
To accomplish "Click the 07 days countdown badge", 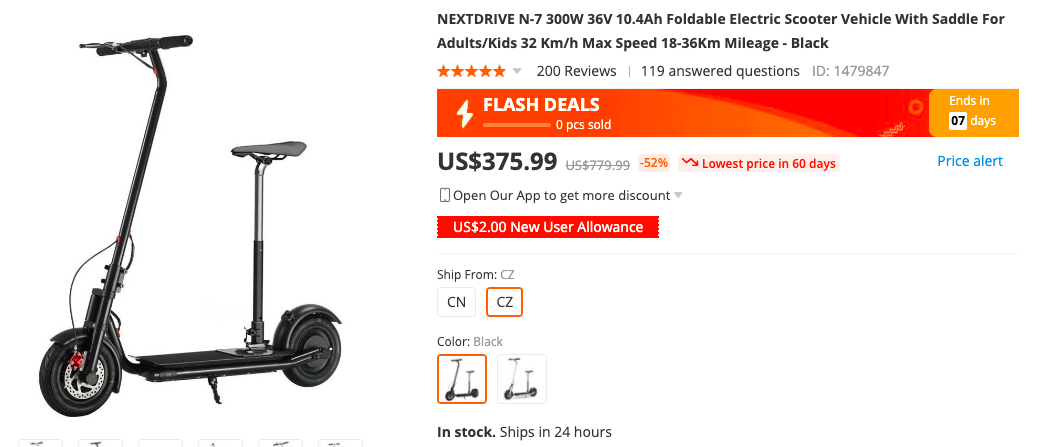I will tap(958, 121).
